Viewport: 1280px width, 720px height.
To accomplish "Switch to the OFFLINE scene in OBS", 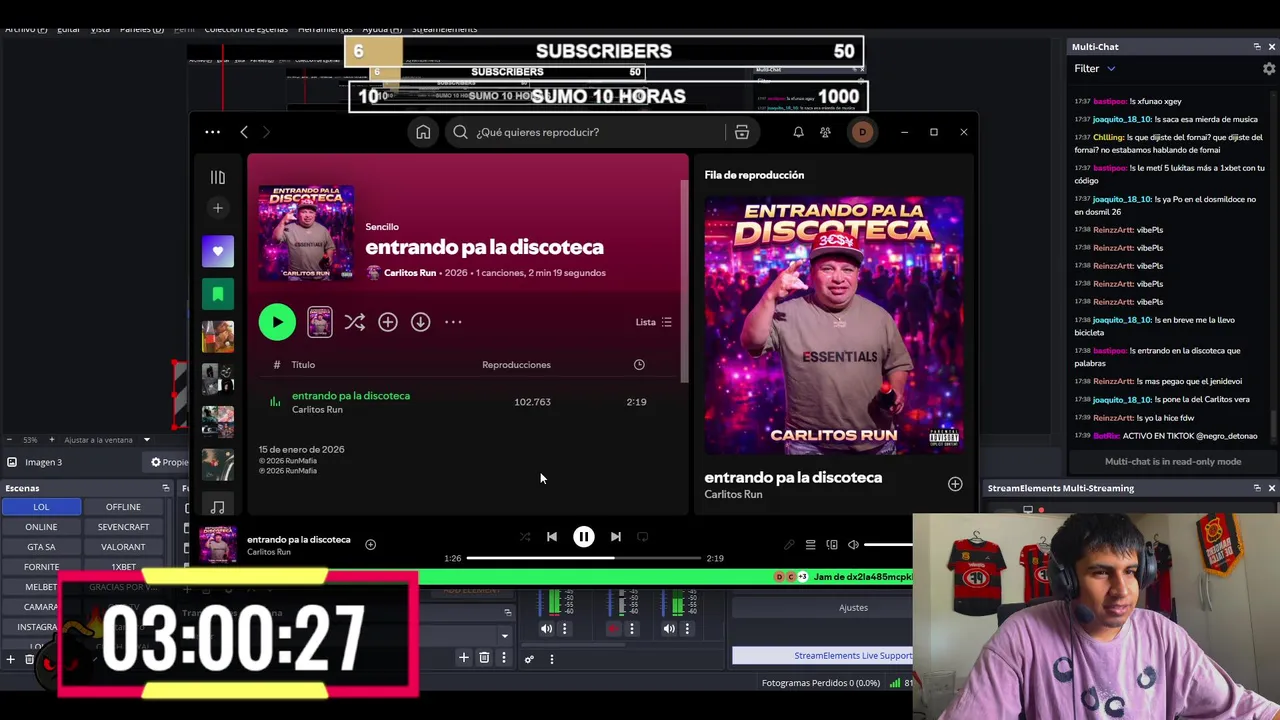I will (x=123, y=507).
